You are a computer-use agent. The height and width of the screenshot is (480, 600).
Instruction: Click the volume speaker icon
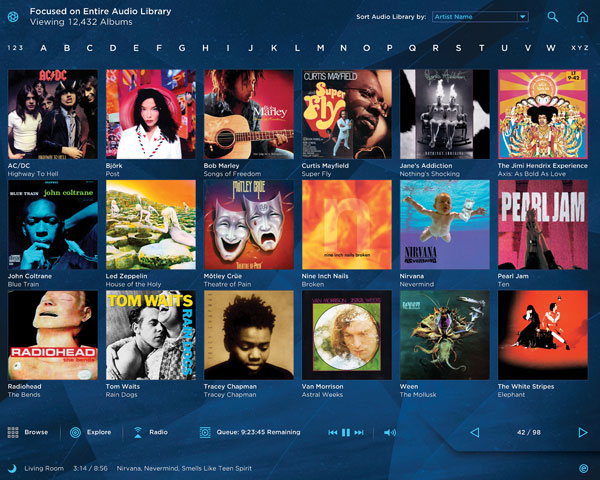click(x=390, y=433)
